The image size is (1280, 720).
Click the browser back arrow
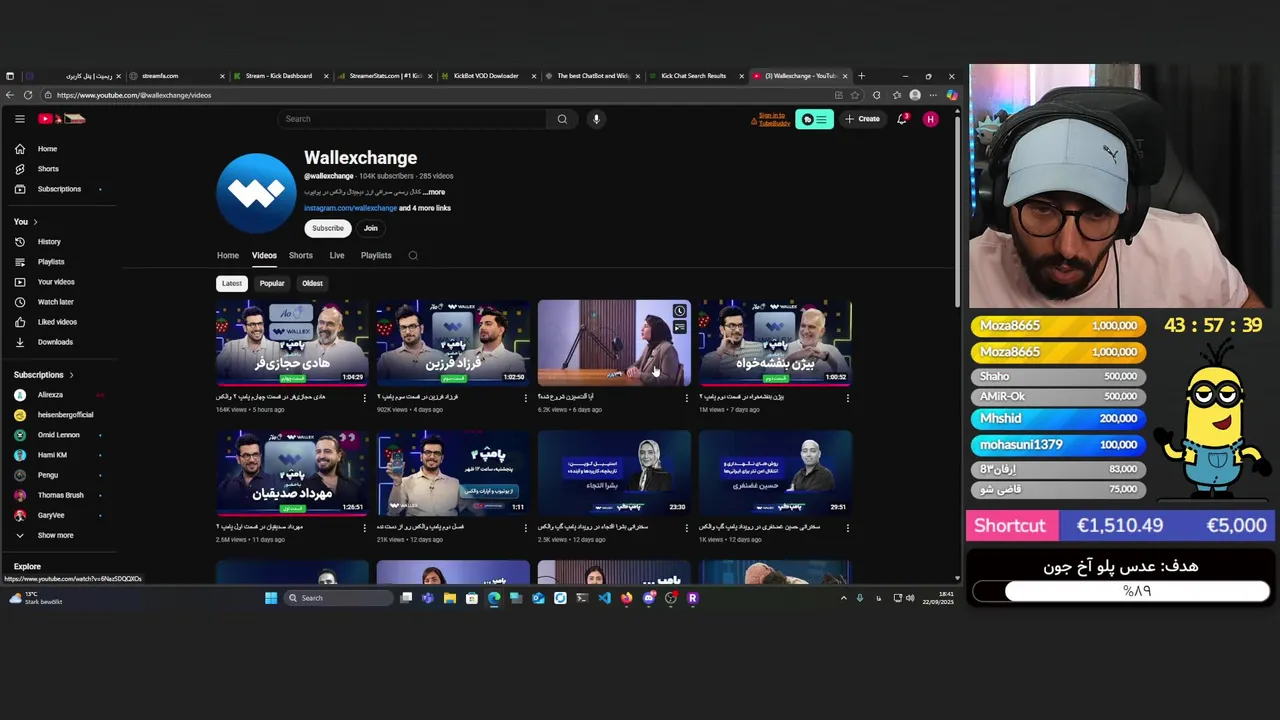9,95
